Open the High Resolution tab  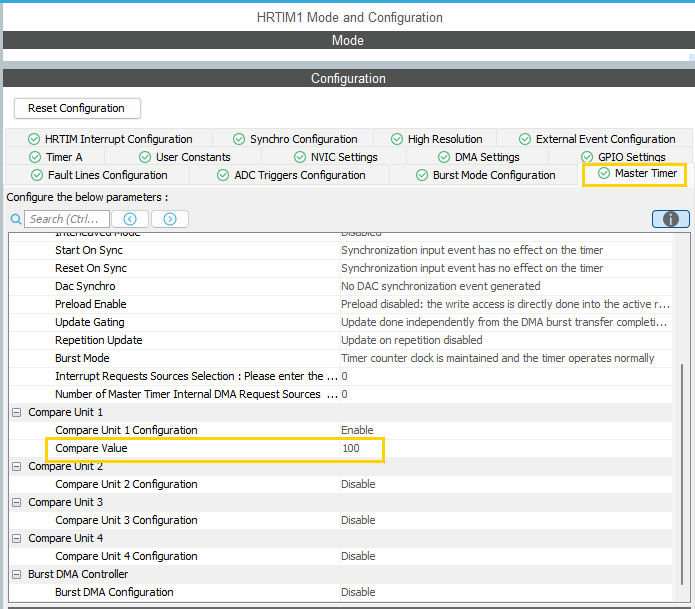(436, 139)
